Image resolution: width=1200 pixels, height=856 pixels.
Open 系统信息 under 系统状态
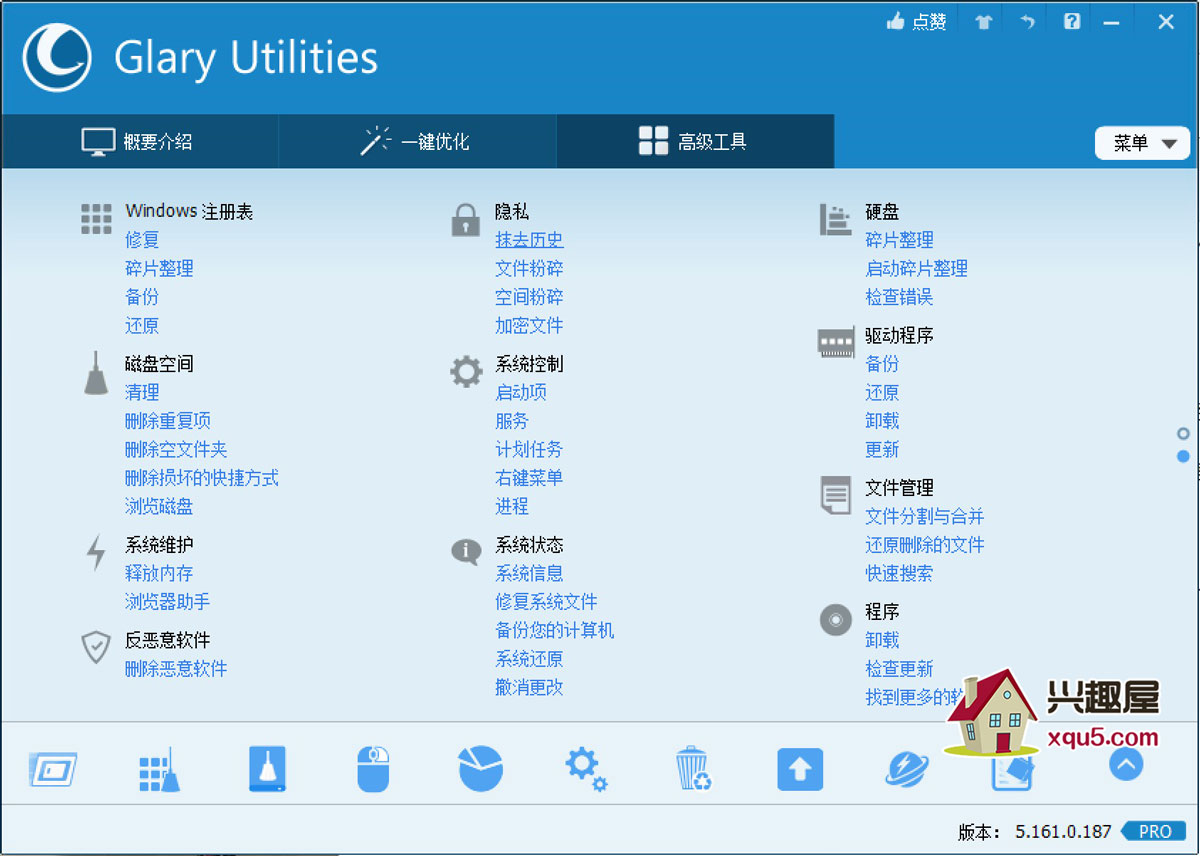[x=529, y=573]
